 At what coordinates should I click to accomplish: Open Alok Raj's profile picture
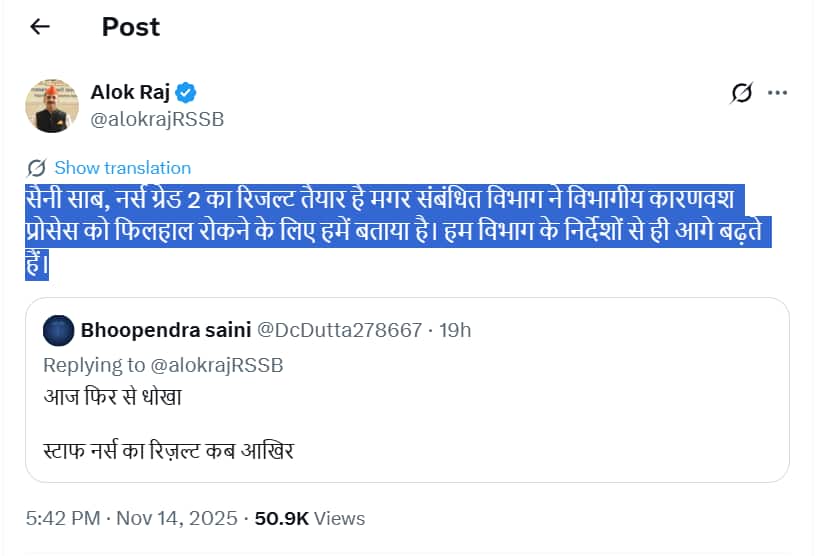point(52,106)
